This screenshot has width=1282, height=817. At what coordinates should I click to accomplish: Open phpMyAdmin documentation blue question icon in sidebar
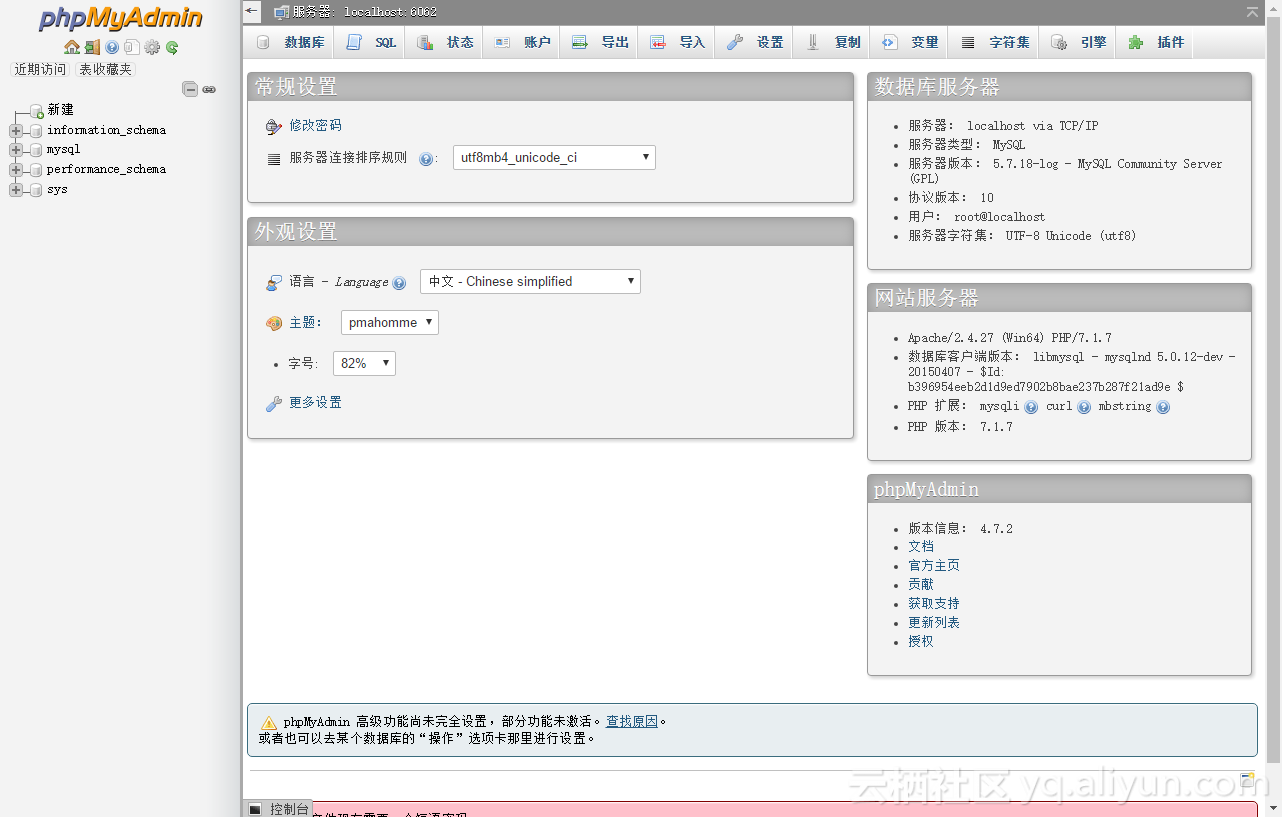coord(112,47)
